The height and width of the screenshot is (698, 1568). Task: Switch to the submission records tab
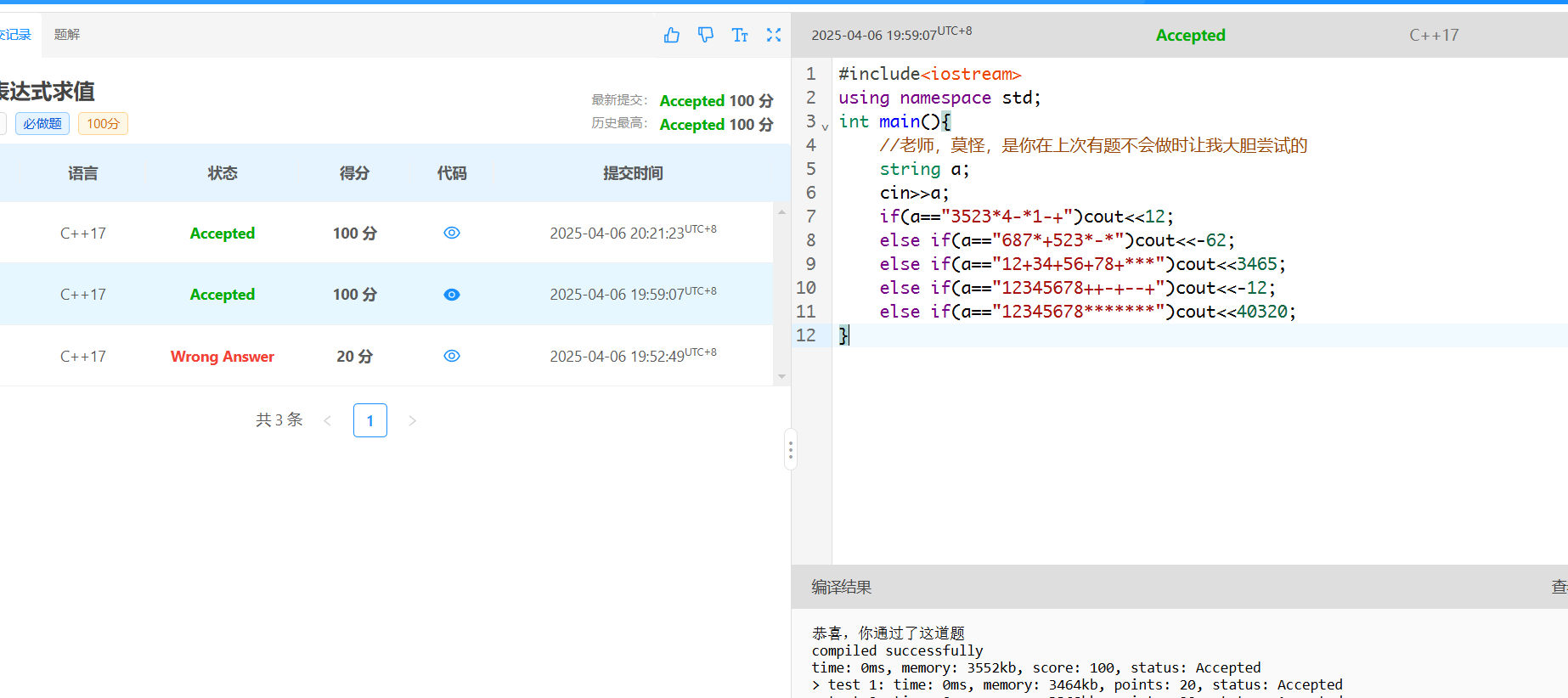tap(15, 35)
